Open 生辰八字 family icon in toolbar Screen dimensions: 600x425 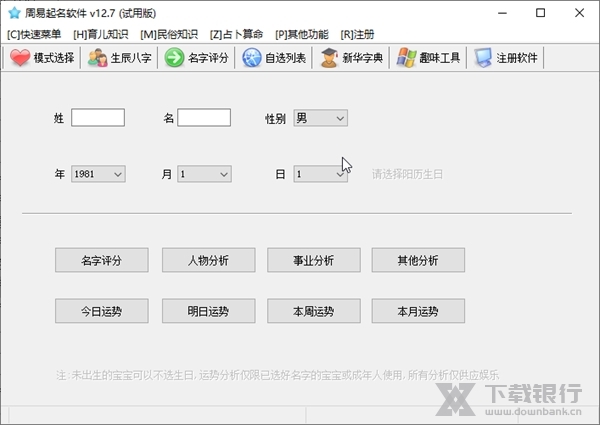(x=97, y=58)
